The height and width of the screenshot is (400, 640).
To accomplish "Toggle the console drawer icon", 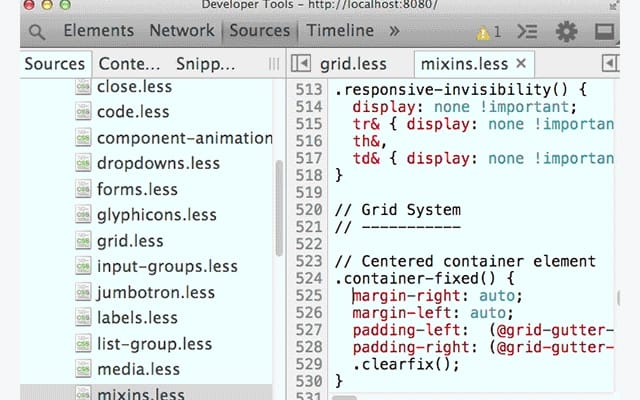I will 527,31.
